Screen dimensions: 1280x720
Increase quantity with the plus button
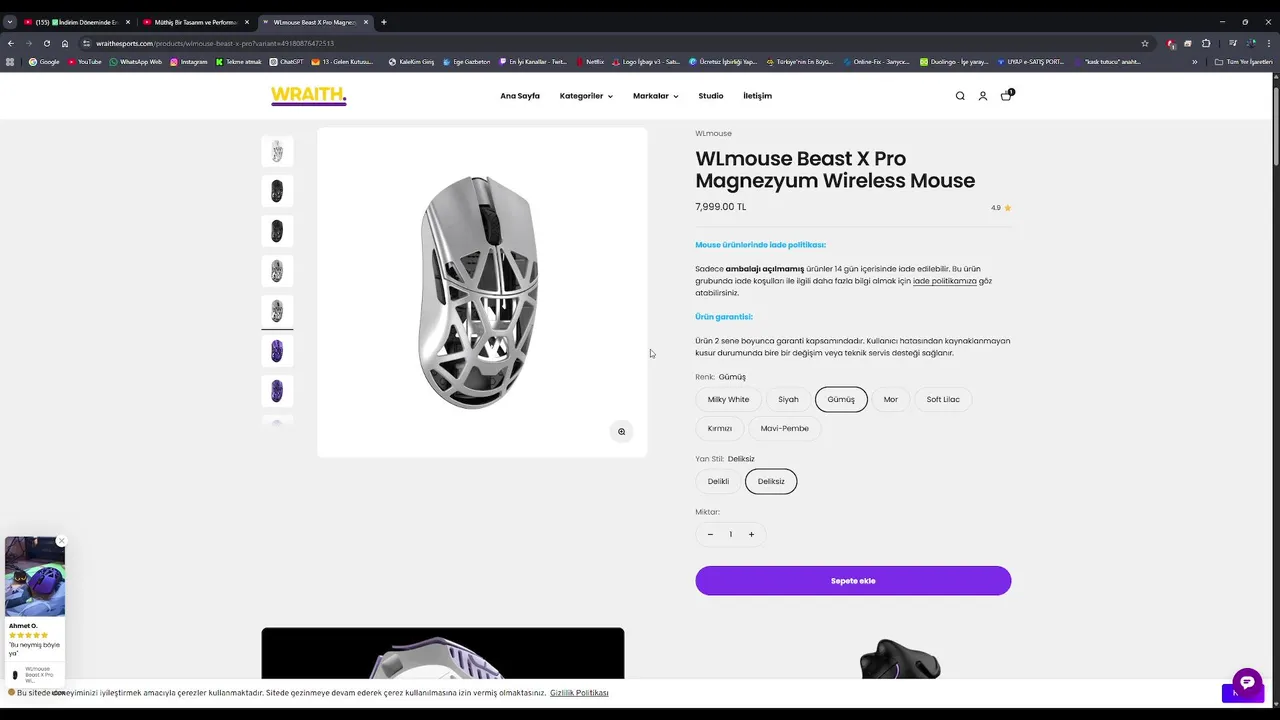click(x=751, y=535)
